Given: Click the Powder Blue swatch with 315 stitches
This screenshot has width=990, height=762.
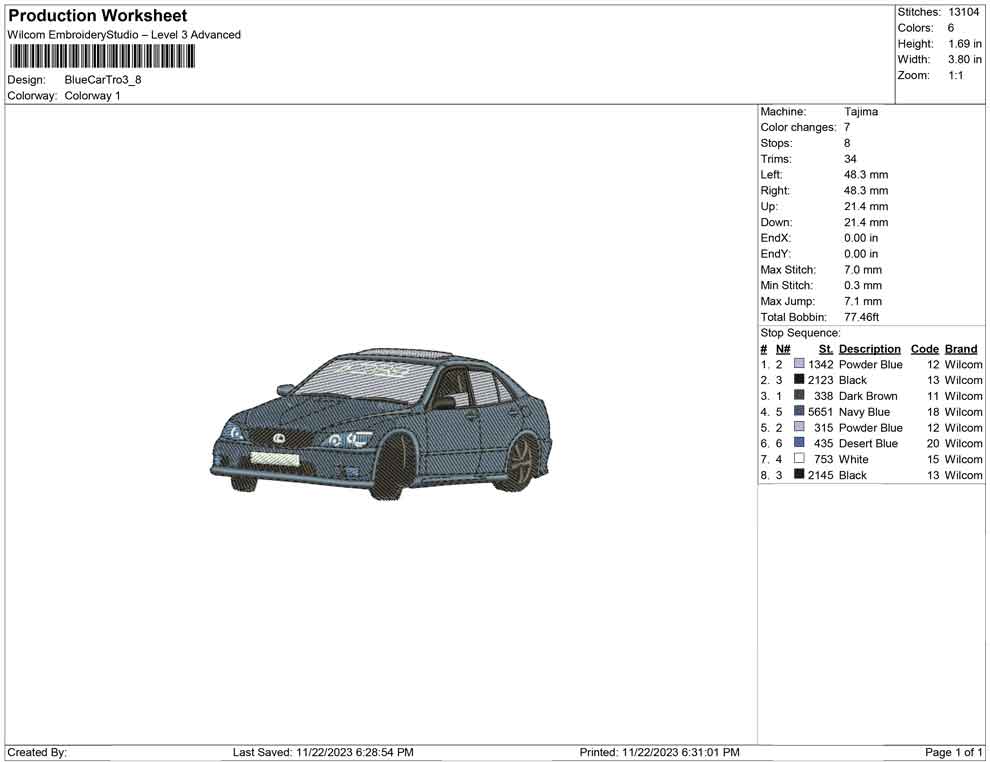Looking at the screenshot, I should tap(799, 428).
